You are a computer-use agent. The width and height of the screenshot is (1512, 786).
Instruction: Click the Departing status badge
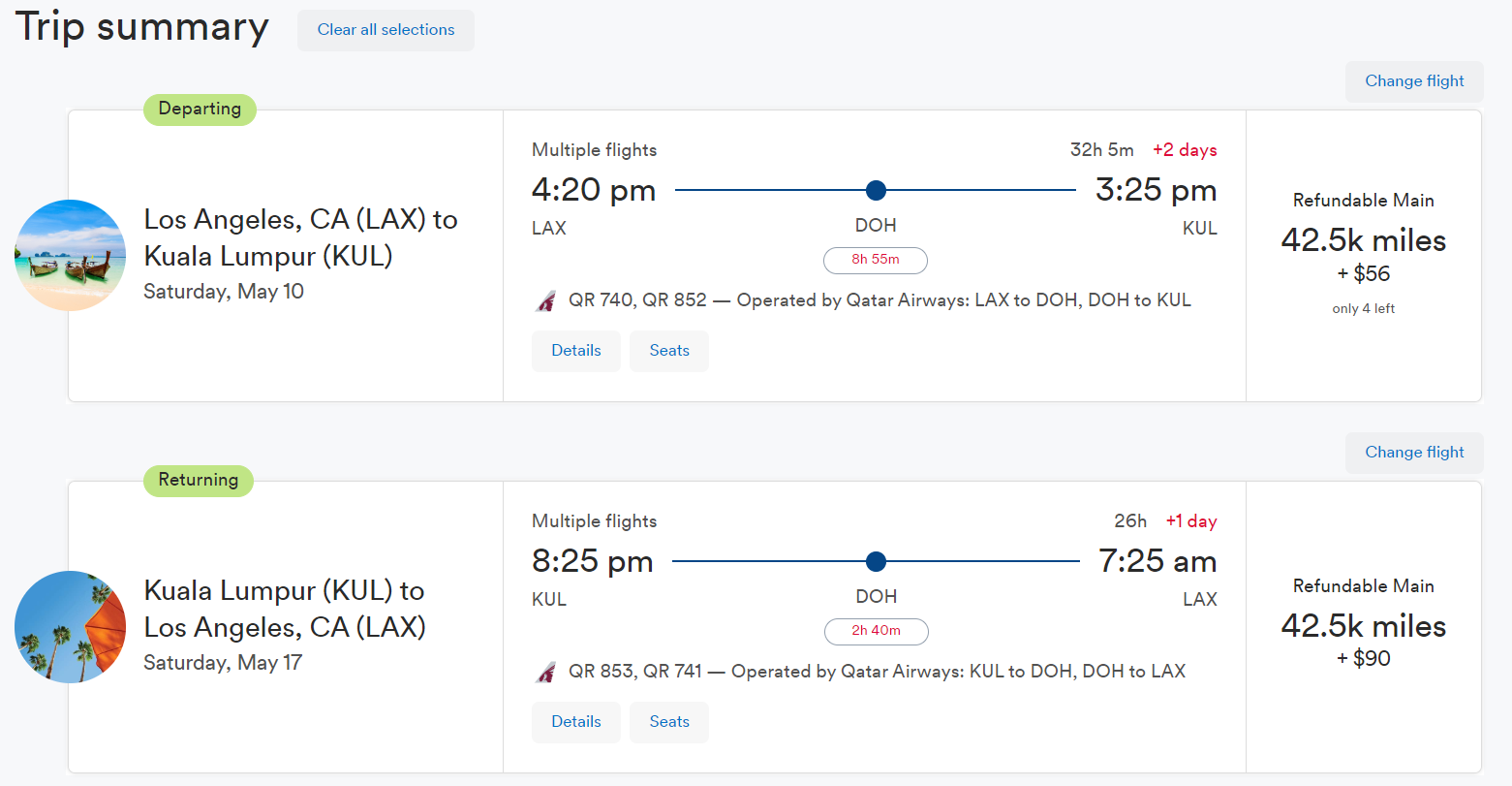pos(200,110)
